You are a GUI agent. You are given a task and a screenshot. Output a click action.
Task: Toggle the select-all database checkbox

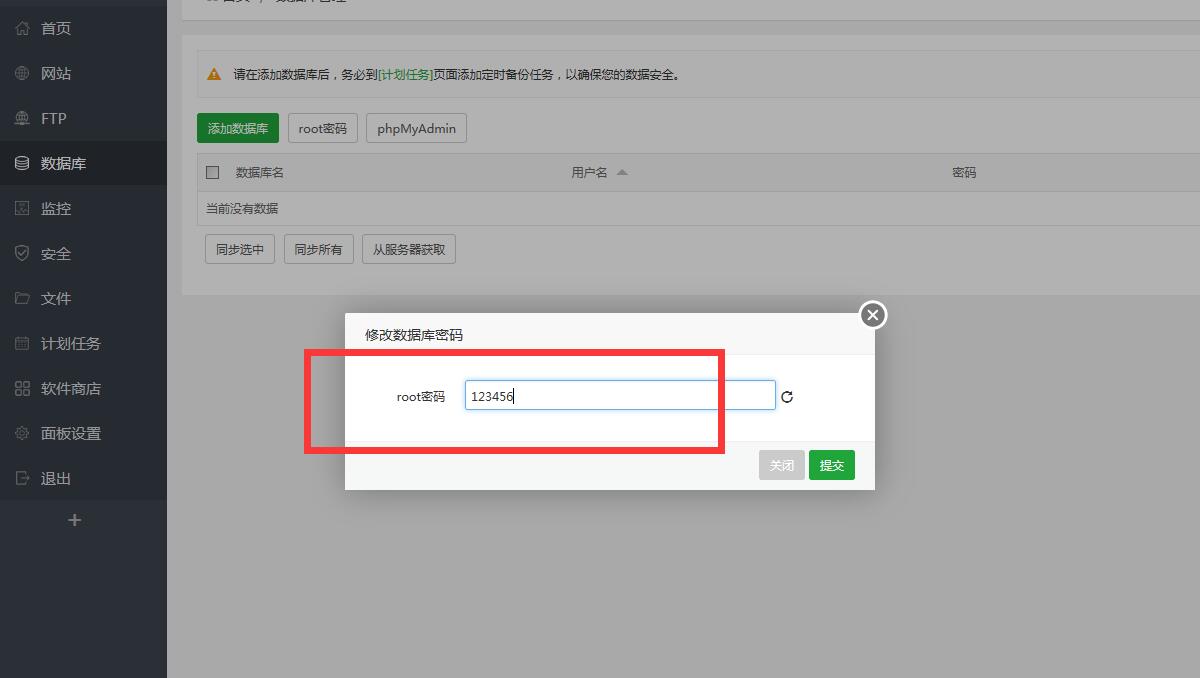click(212, 172)
